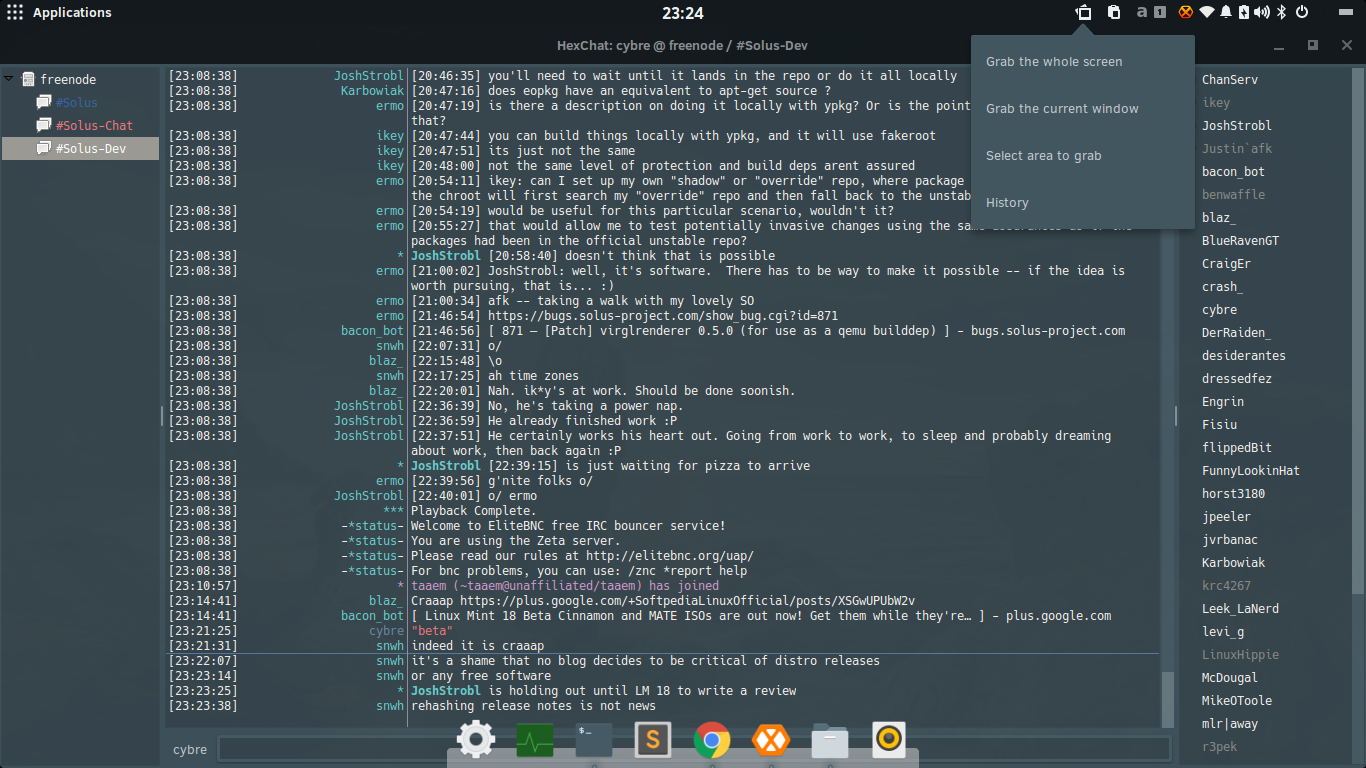Click the Bluetooth tray icon
The height and width of the screenshot is (768, 1366).
pyautogui.click(x=1281, y=13)
